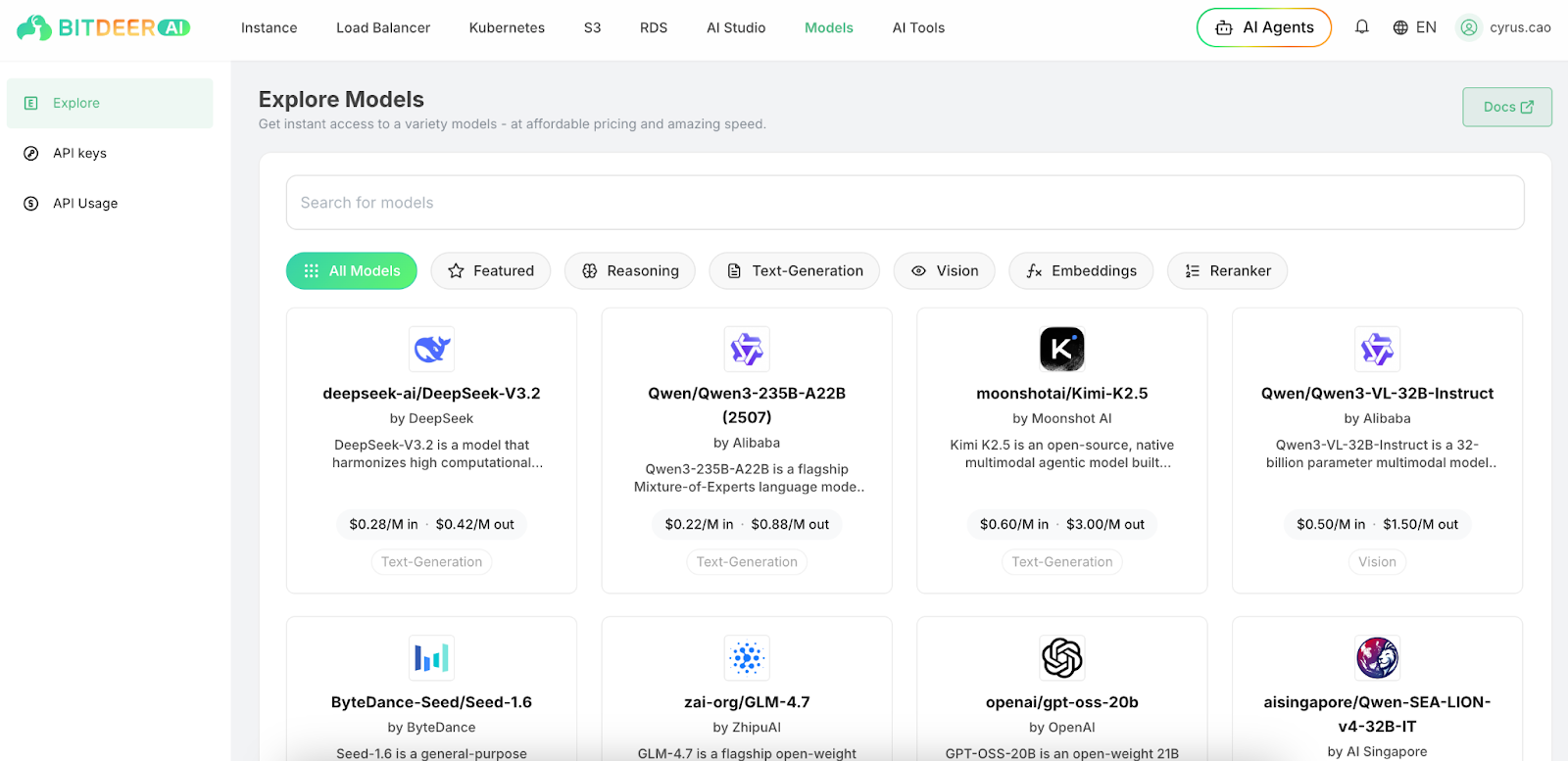The width and height of the screenshot is (1568, 761).
Task: Click the eye icon on Vision
Action: [x=918, y=270]
